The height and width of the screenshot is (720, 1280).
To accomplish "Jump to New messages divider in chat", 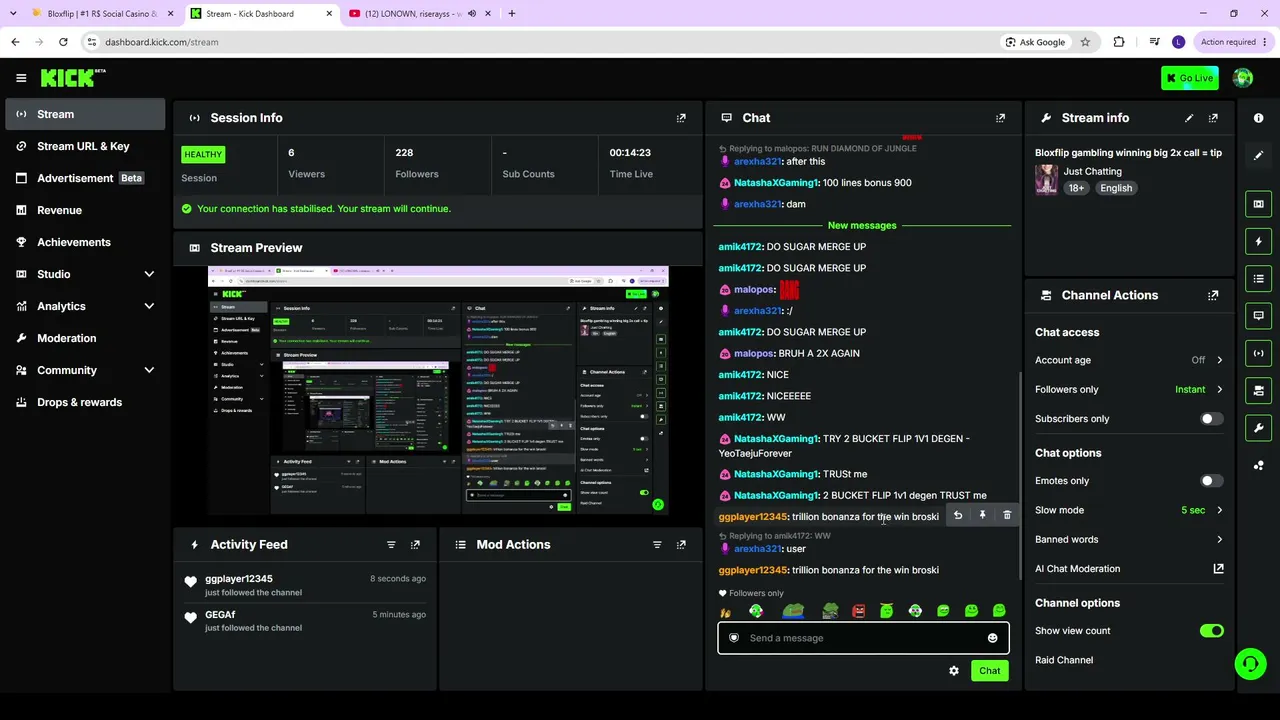I will point(862,225).
